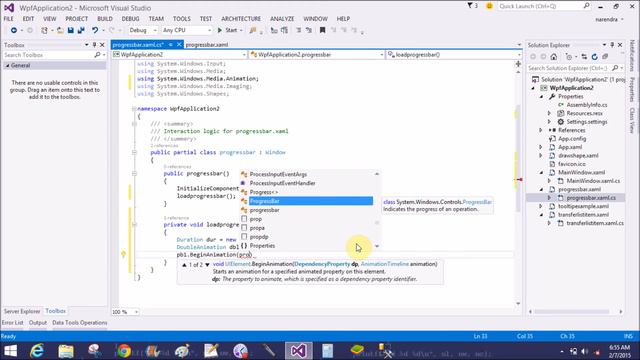Click the feedback smiley icon

point(489,6)
